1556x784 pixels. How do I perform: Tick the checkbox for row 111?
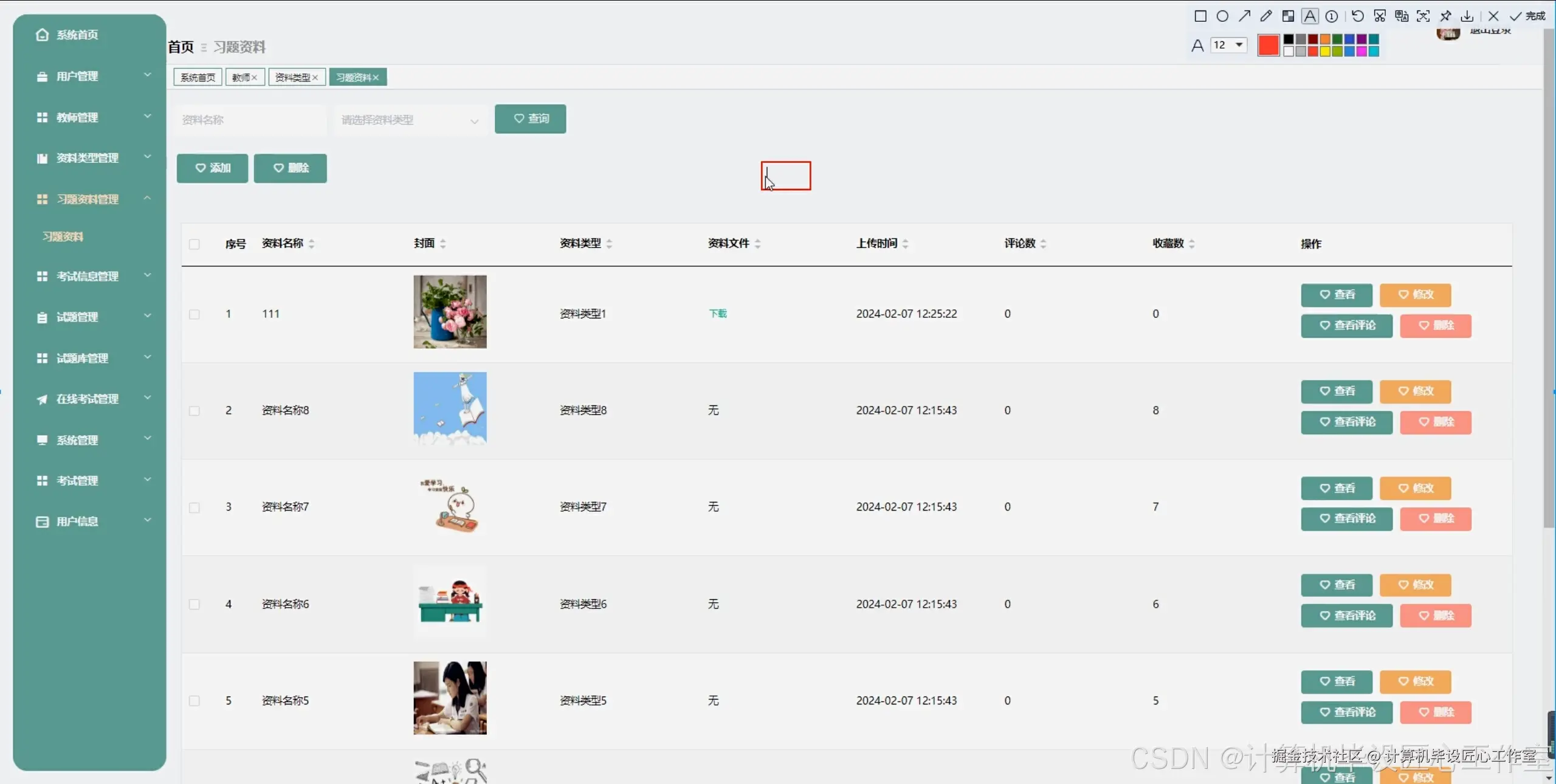(194, 314)
